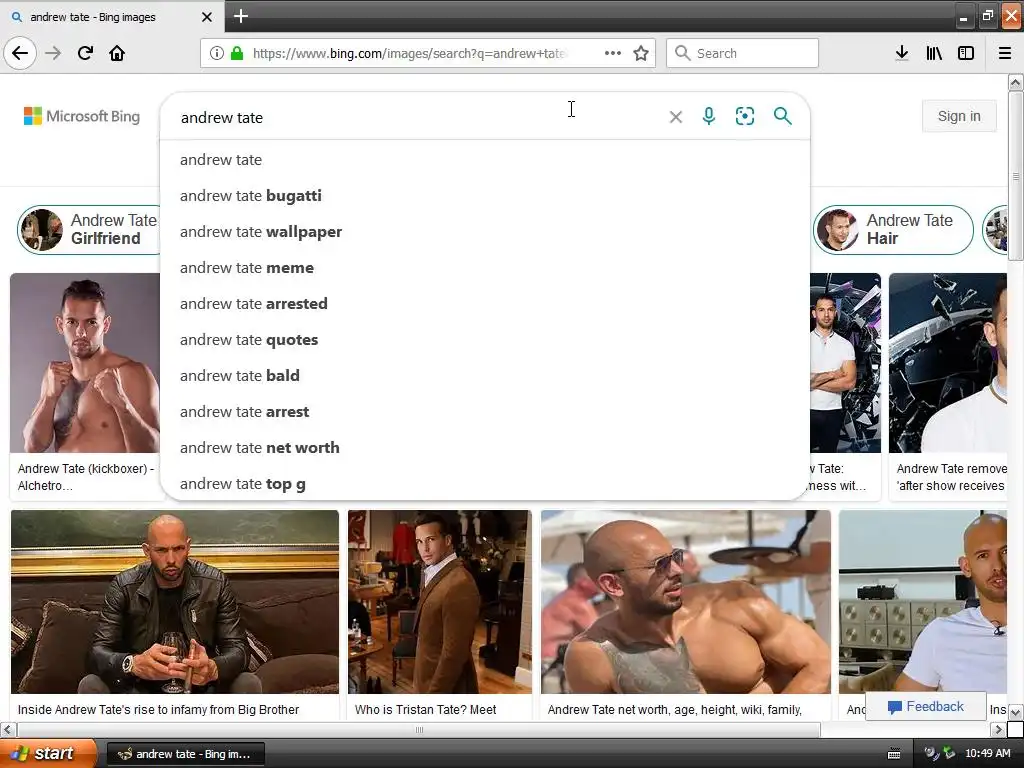Open the shirtless sunglasses net worth image

click(x=686, y=601)
